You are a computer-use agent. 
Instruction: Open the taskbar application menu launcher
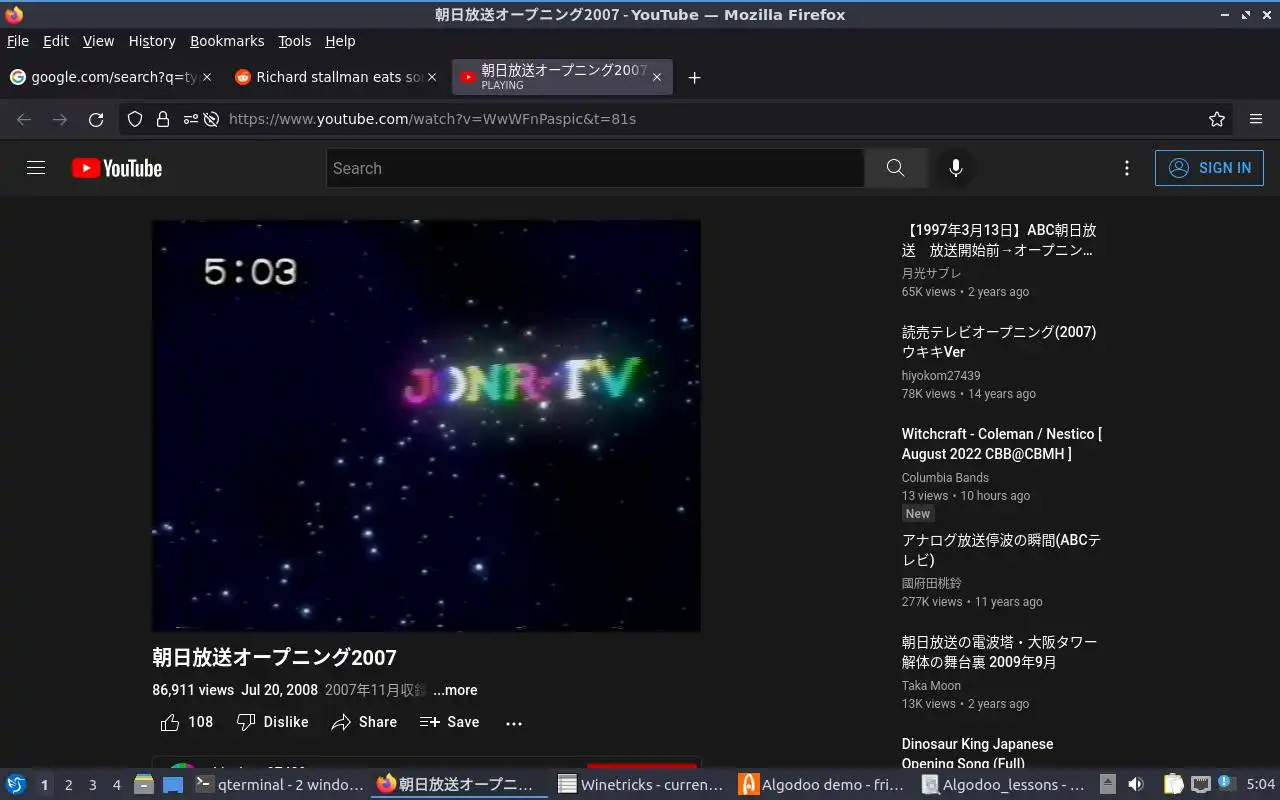(16, 785)
